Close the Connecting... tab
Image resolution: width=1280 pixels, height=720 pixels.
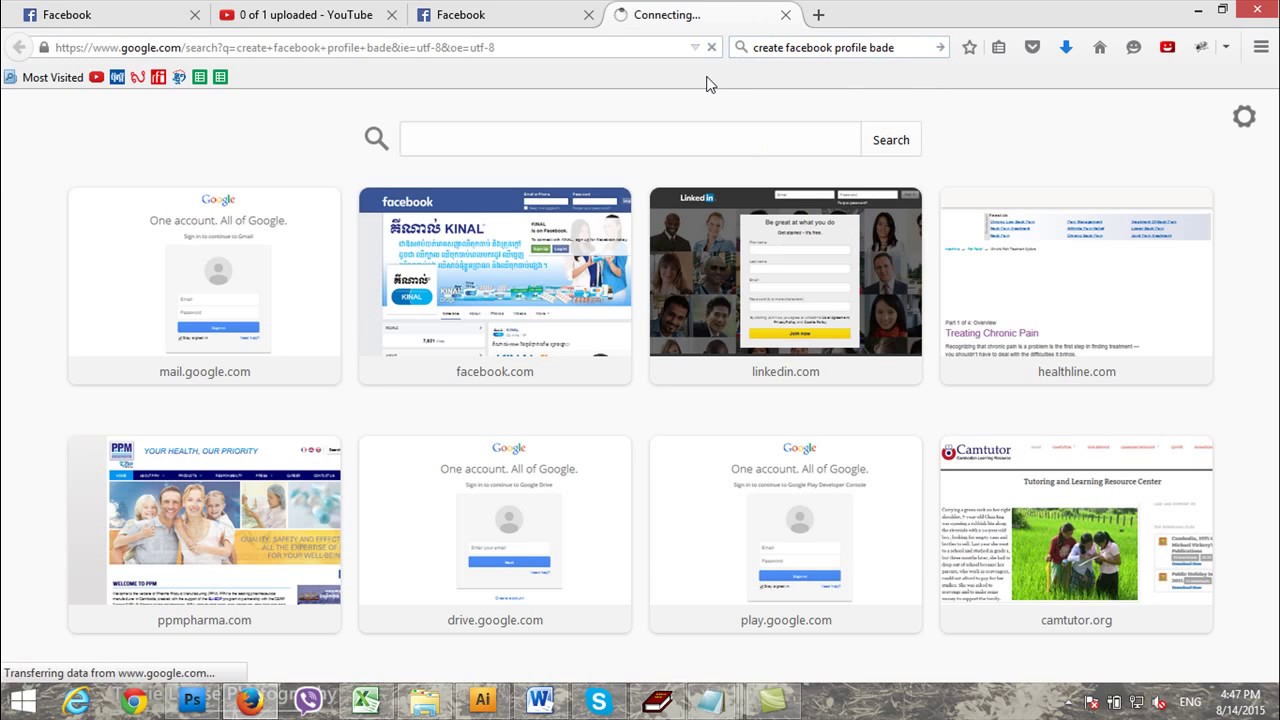click(786, 15)
